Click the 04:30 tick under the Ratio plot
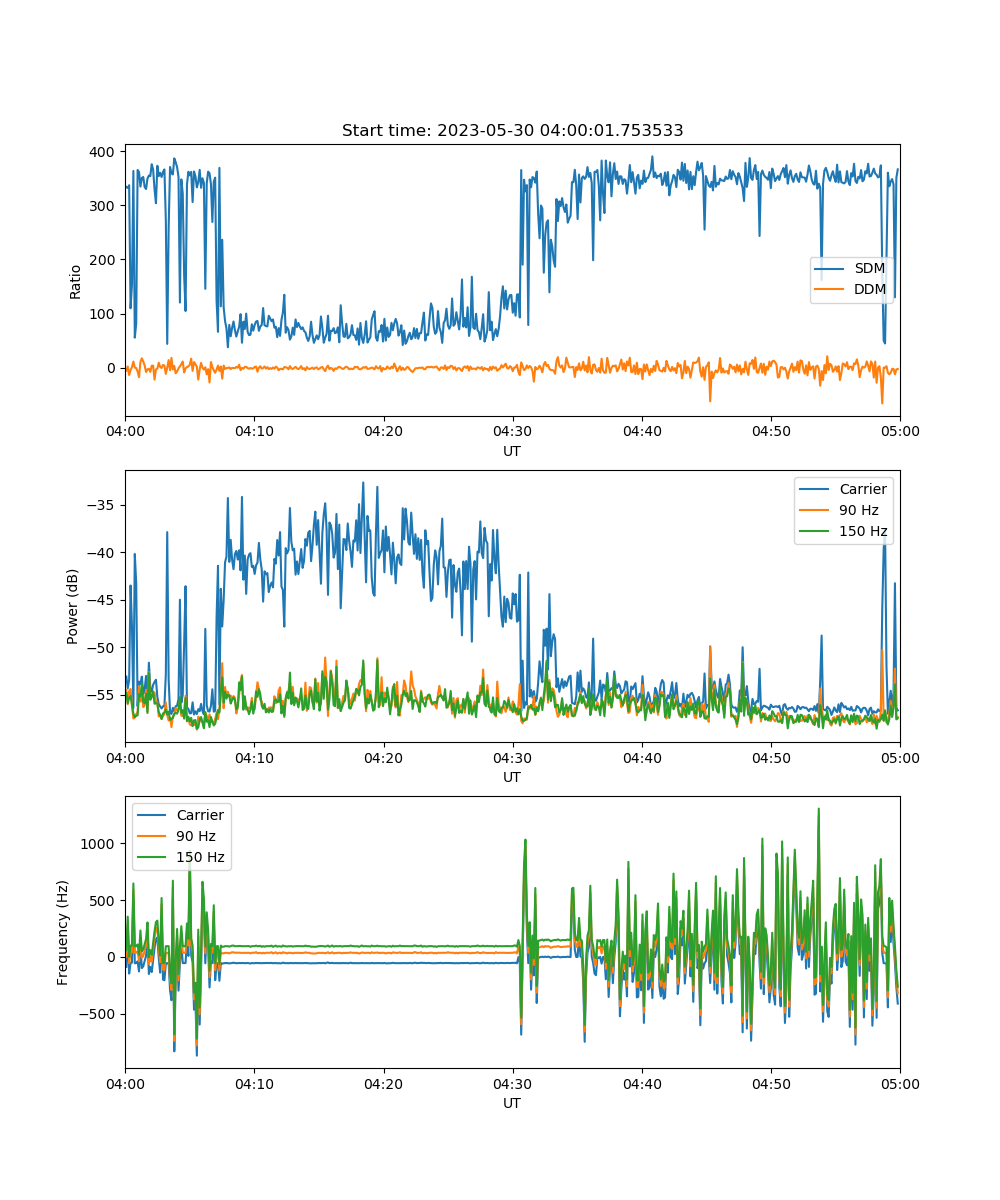Image resolution: width=1000 pixels, height=1200 pixels. (513, 431)
